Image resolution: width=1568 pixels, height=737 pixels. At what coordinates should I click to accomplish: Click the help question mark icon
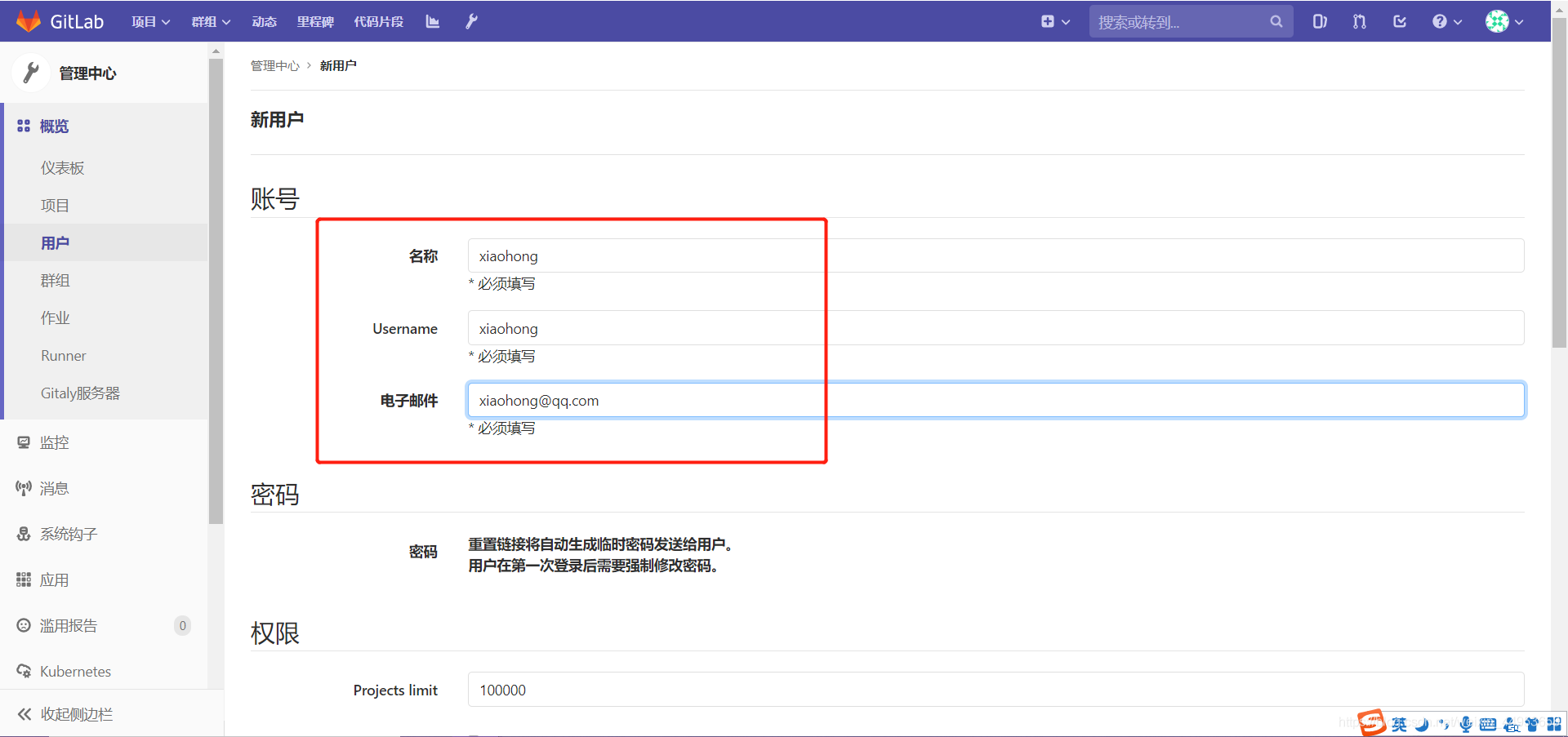(1439, 22)
